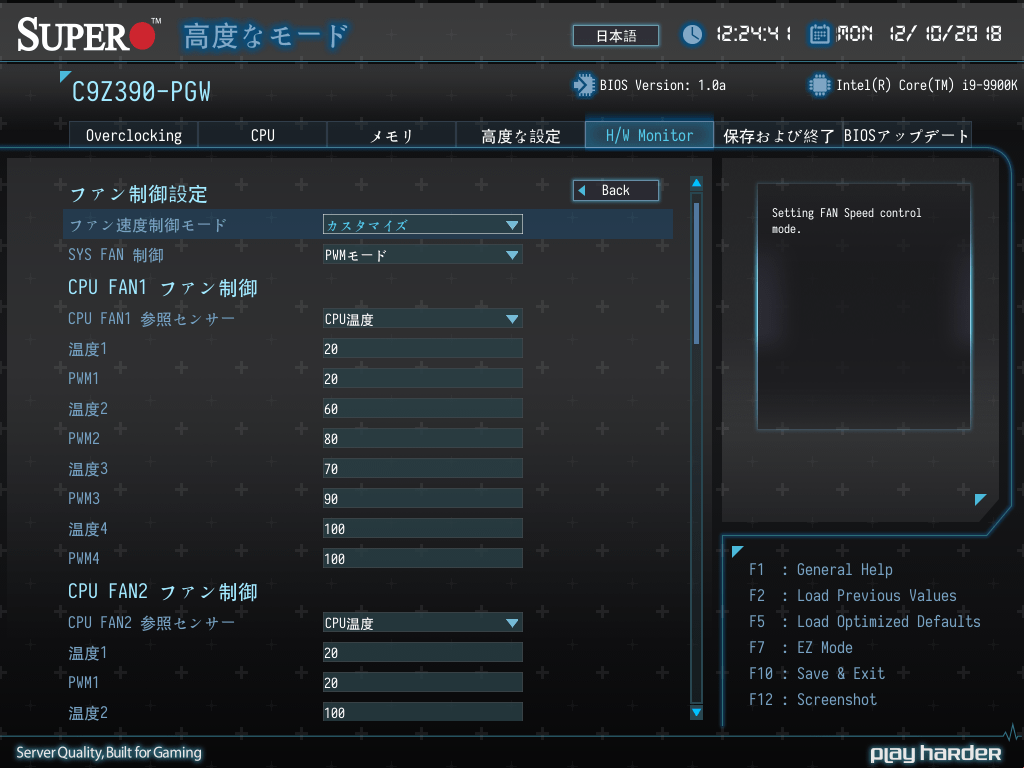1024x768 pixels.
Task: Click the processor icon beside Intel Core i9-9900K
Action: point(820,86)
